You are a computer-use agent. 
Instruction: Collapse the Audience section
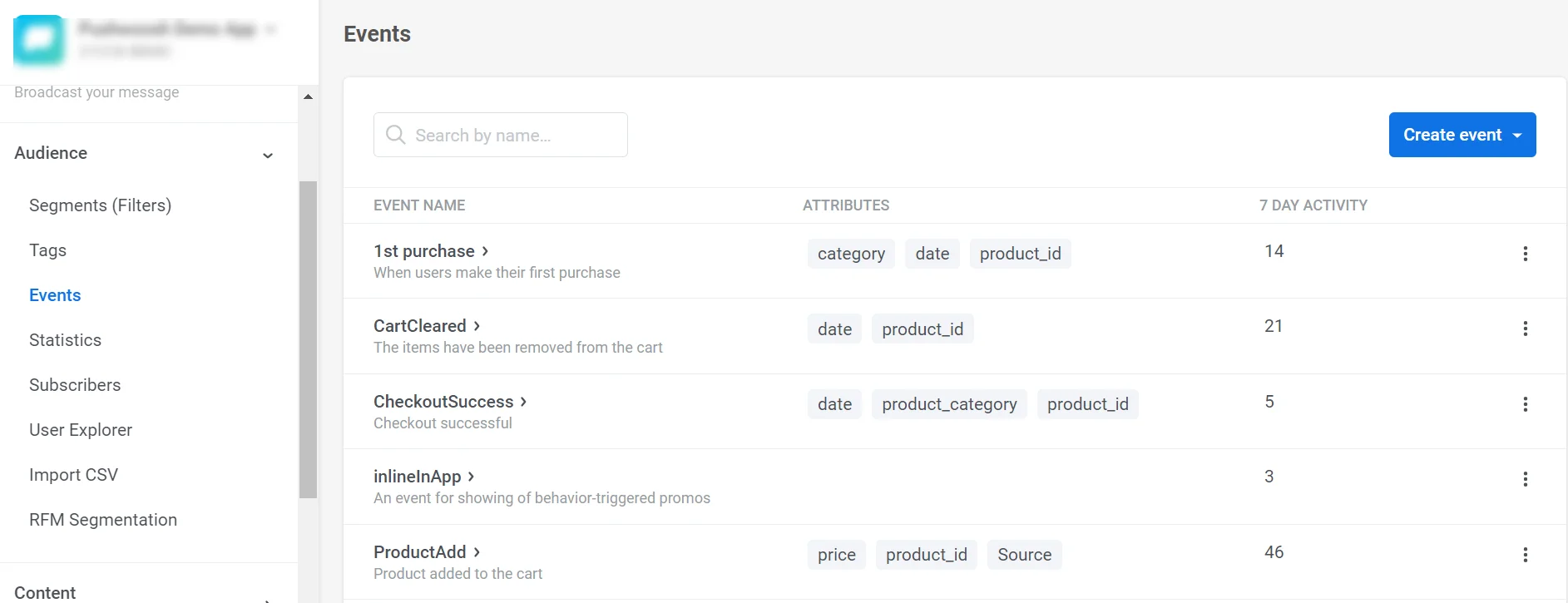pyautogui.click(x=268, y=156)
